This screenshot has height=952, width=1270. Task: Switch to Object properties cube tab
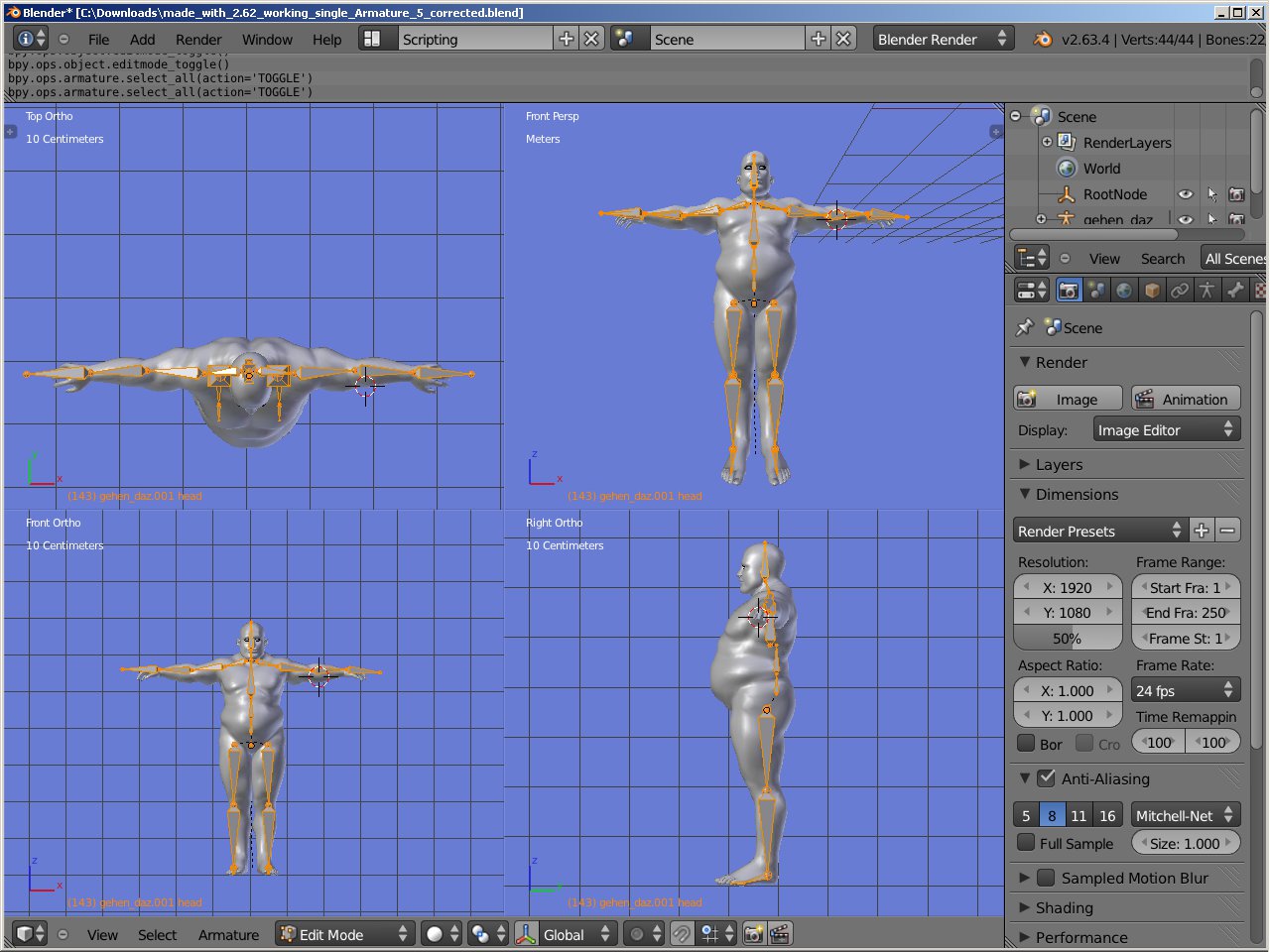(1152, 290)
